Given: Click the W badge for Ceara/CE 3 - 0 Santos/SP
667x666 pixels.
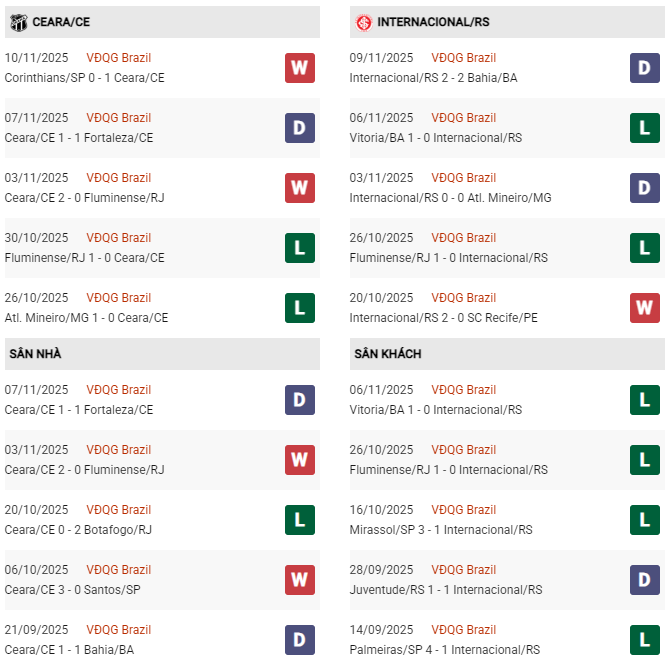Looking at the screenshot, I should [299, 580].
